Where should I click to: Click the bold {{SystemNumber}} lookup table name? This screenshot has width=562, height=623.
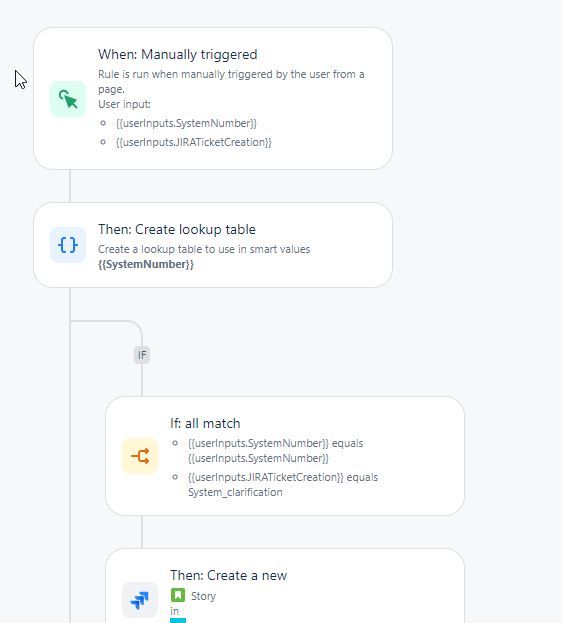(x=146, y=264)
